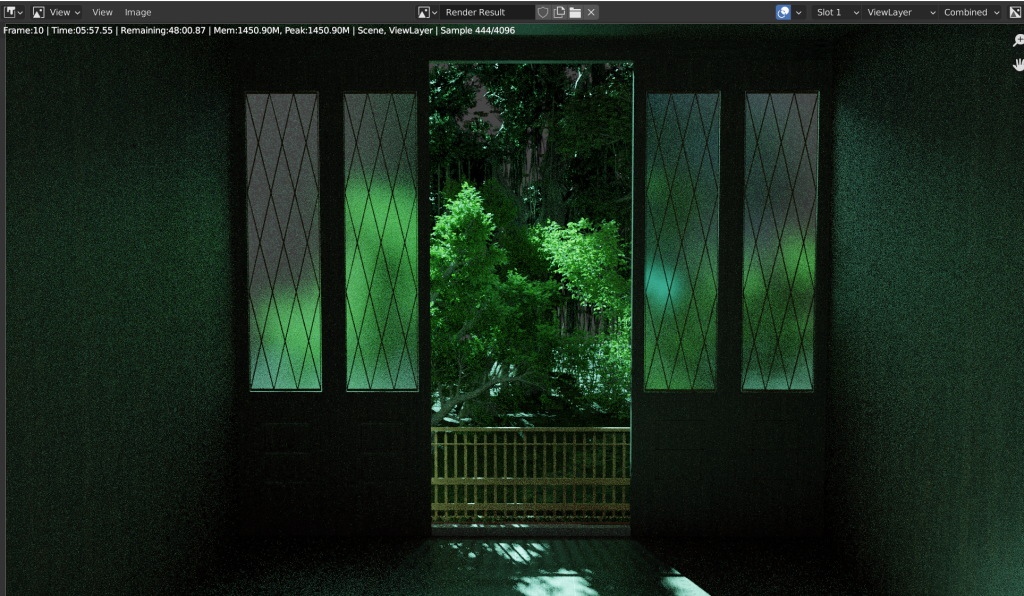Open the Slot 1 dropdown
Screen dimensions: 1024x596
click(836, 12)
